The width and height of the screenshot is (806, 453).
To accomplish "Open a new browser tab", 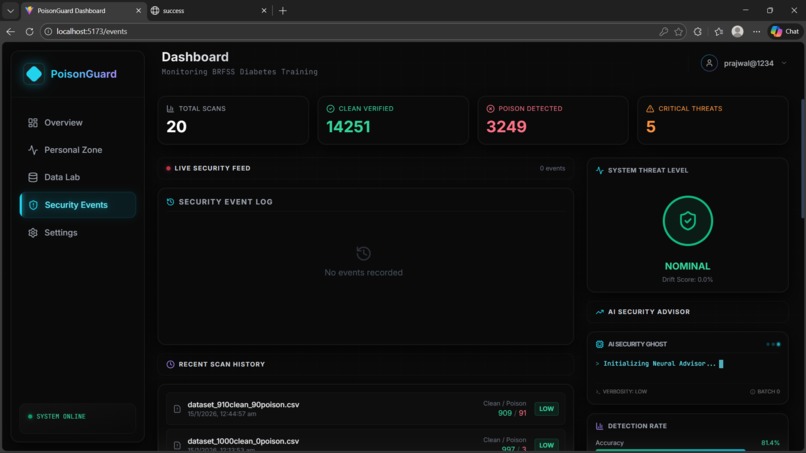I will pyautogui.click(x=283, y=10).
